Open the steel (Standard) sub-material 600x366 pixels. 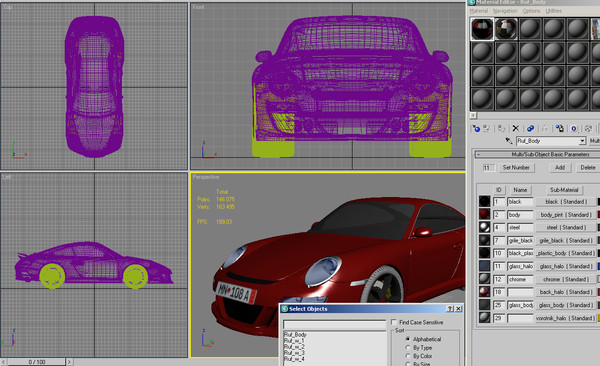coord(566,227)
